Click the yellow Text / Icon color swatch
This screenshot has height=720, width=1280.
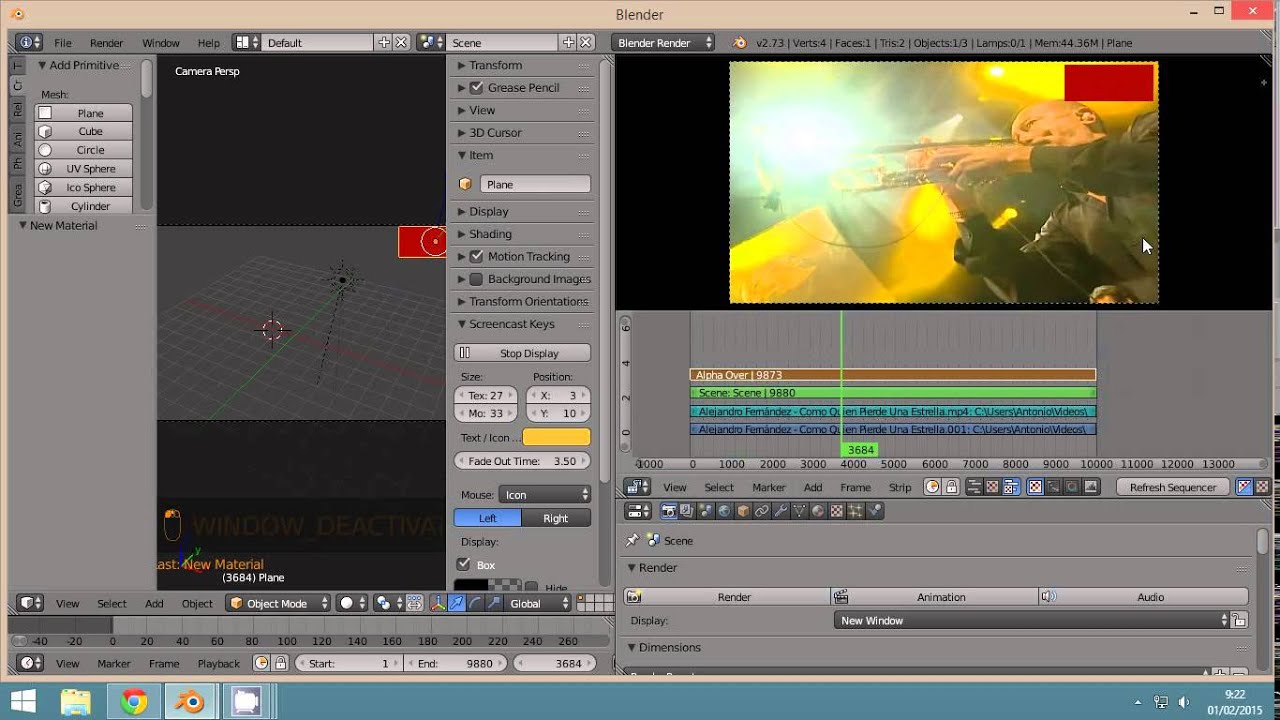[557, 437]
